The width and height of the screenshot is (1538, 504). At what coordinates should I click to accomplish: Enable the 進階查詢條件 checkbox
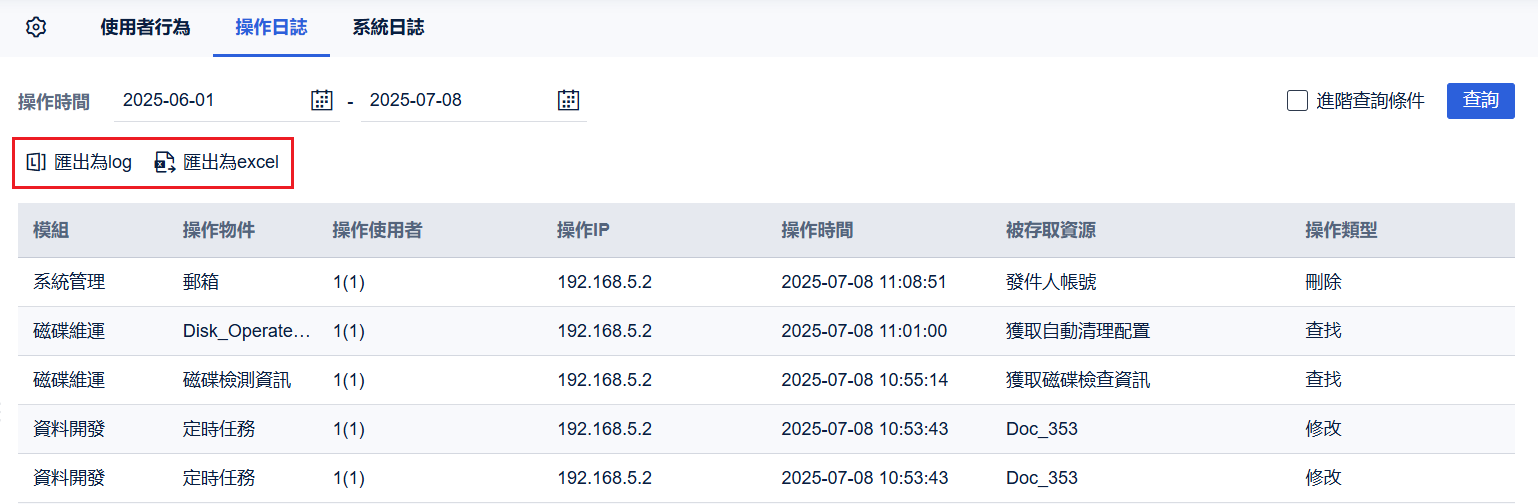(x=1297, y=100)
